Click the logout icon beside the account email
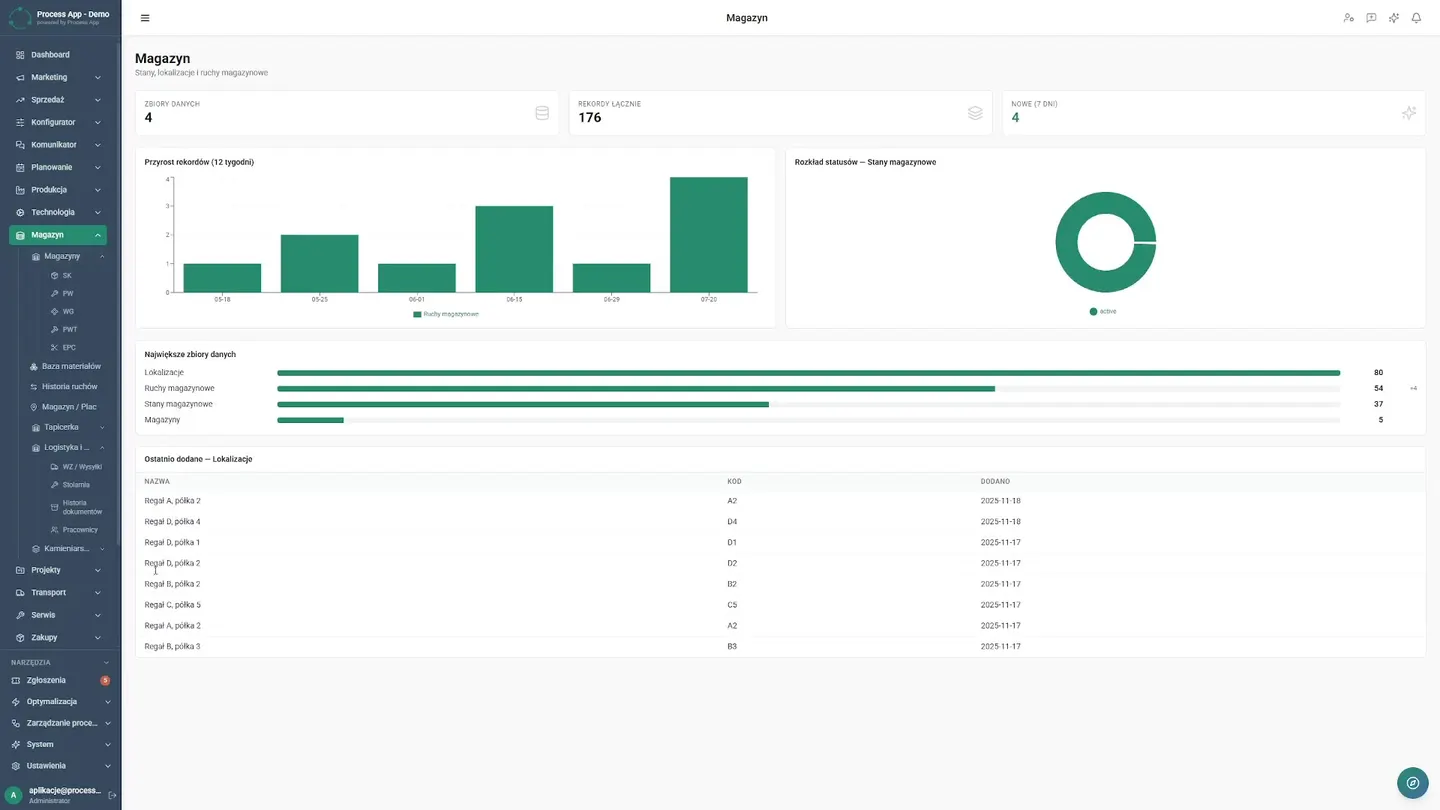The width and height of the screenshot is (1440, 810). tap(112, 795)
